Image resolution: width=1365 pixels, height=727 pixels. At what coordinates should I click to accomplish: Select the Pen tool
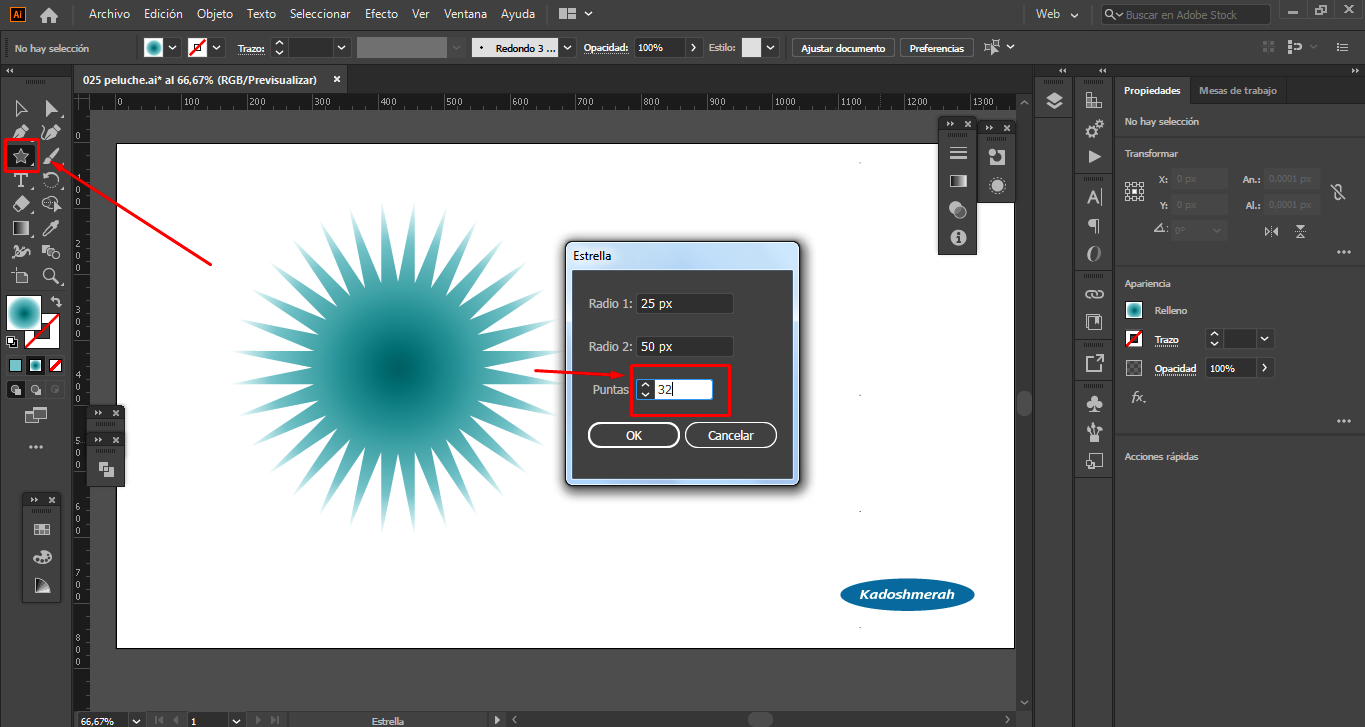pyautogui.click(x=21, y=132)
